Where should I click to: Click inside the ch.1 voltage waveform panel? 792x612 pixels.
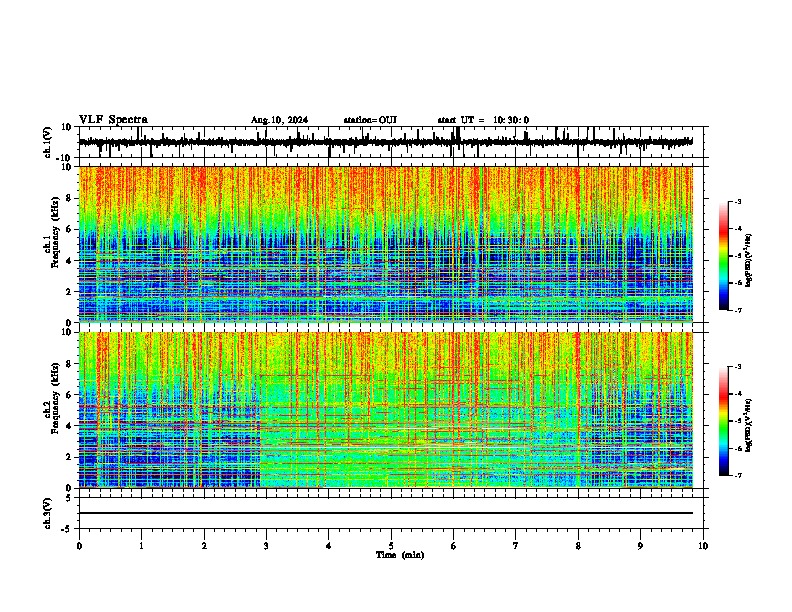(393, 142)
